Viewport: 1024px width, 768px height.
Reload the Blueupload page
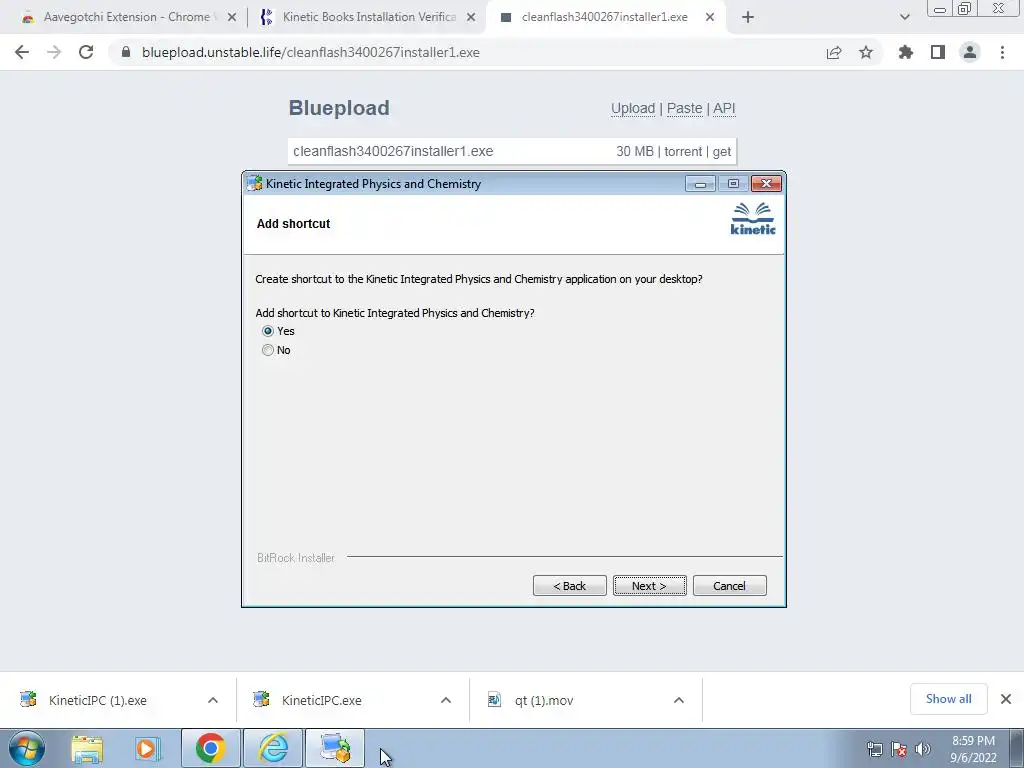coord(86,52)
